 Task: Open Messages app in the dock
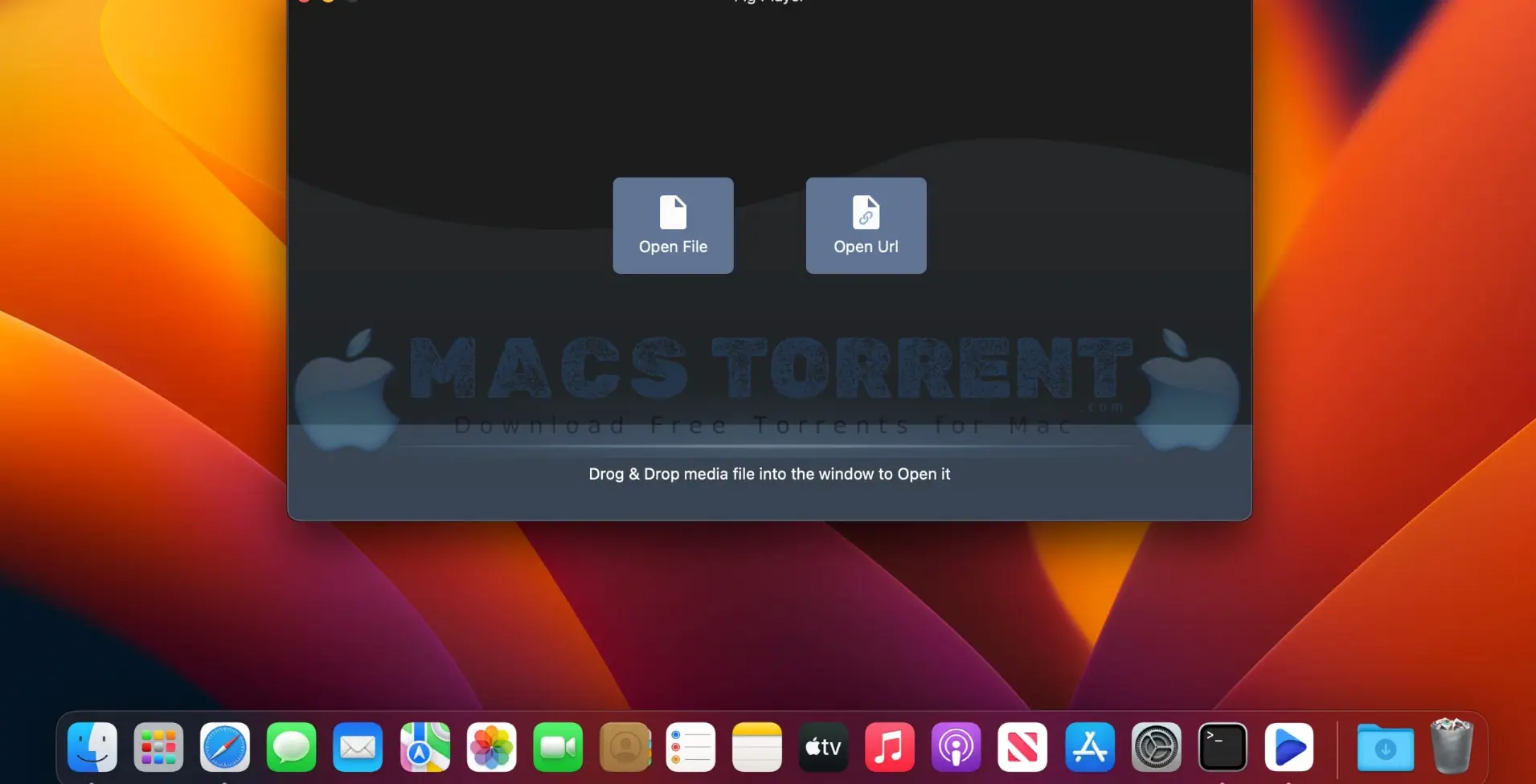pyautogui.click(x=291, y=747)
